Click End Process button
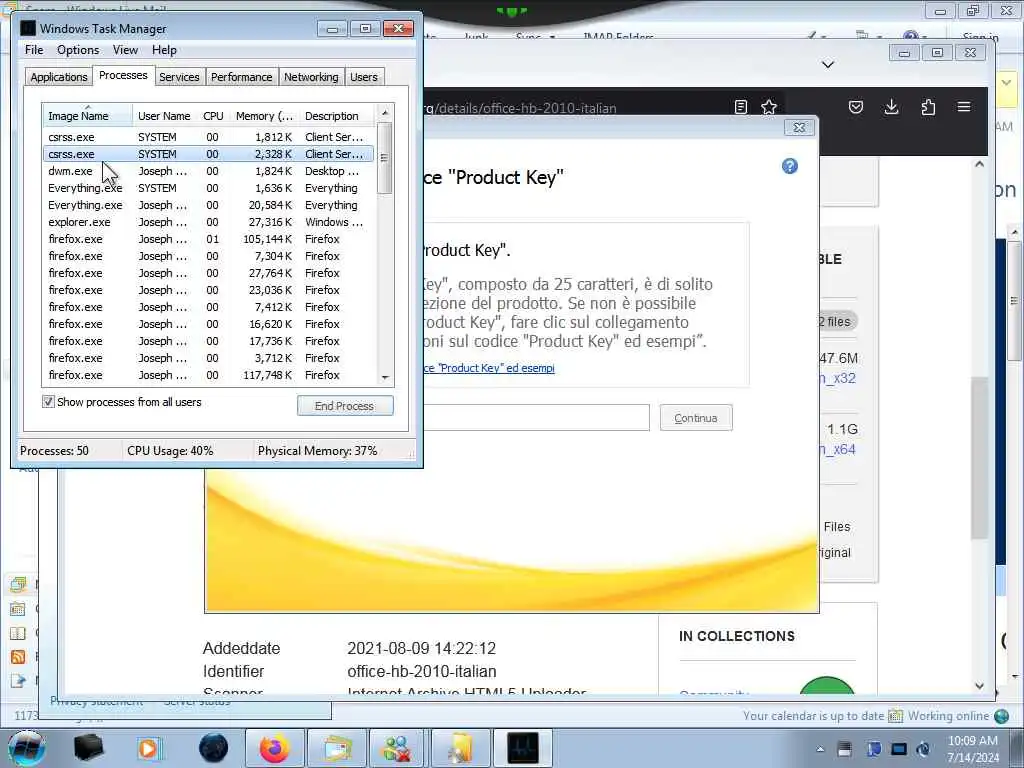Image resolution: width=1024 pixels, height=768 pixels. [345, 406]
